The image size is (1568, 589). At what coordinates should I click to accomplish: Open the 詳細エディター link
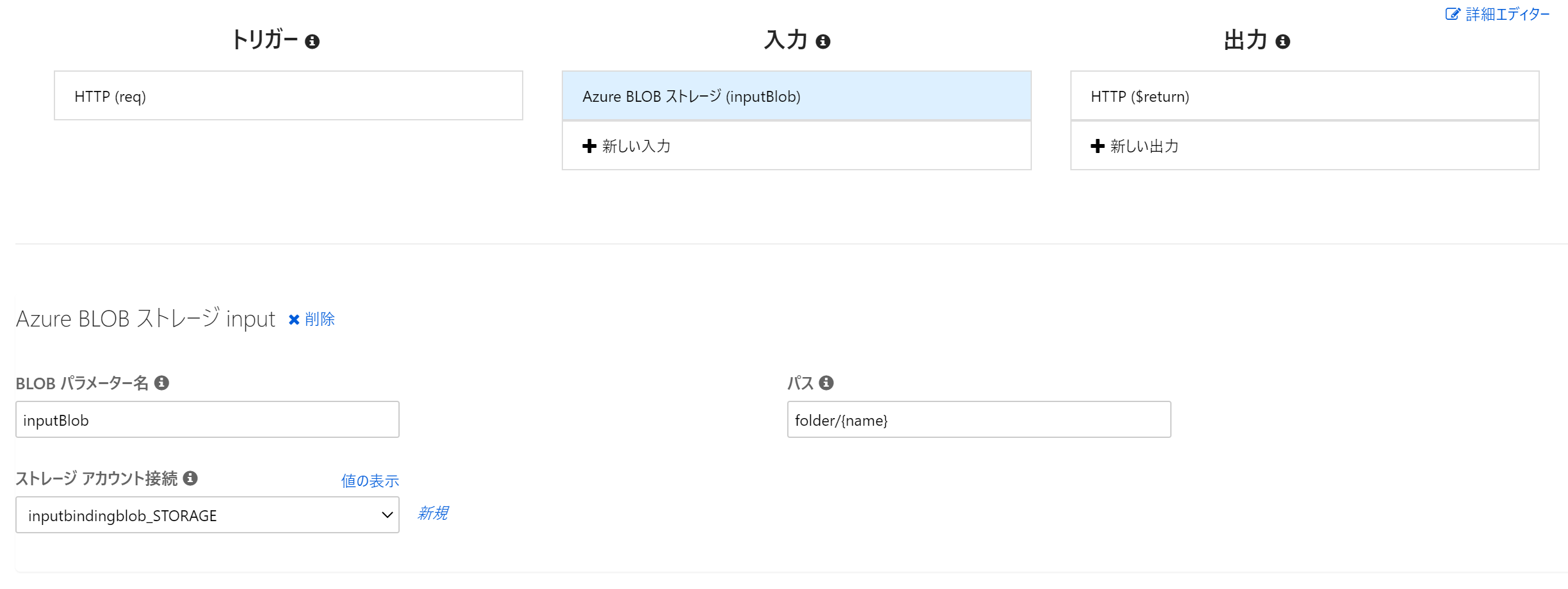(x=1507, y=14)
